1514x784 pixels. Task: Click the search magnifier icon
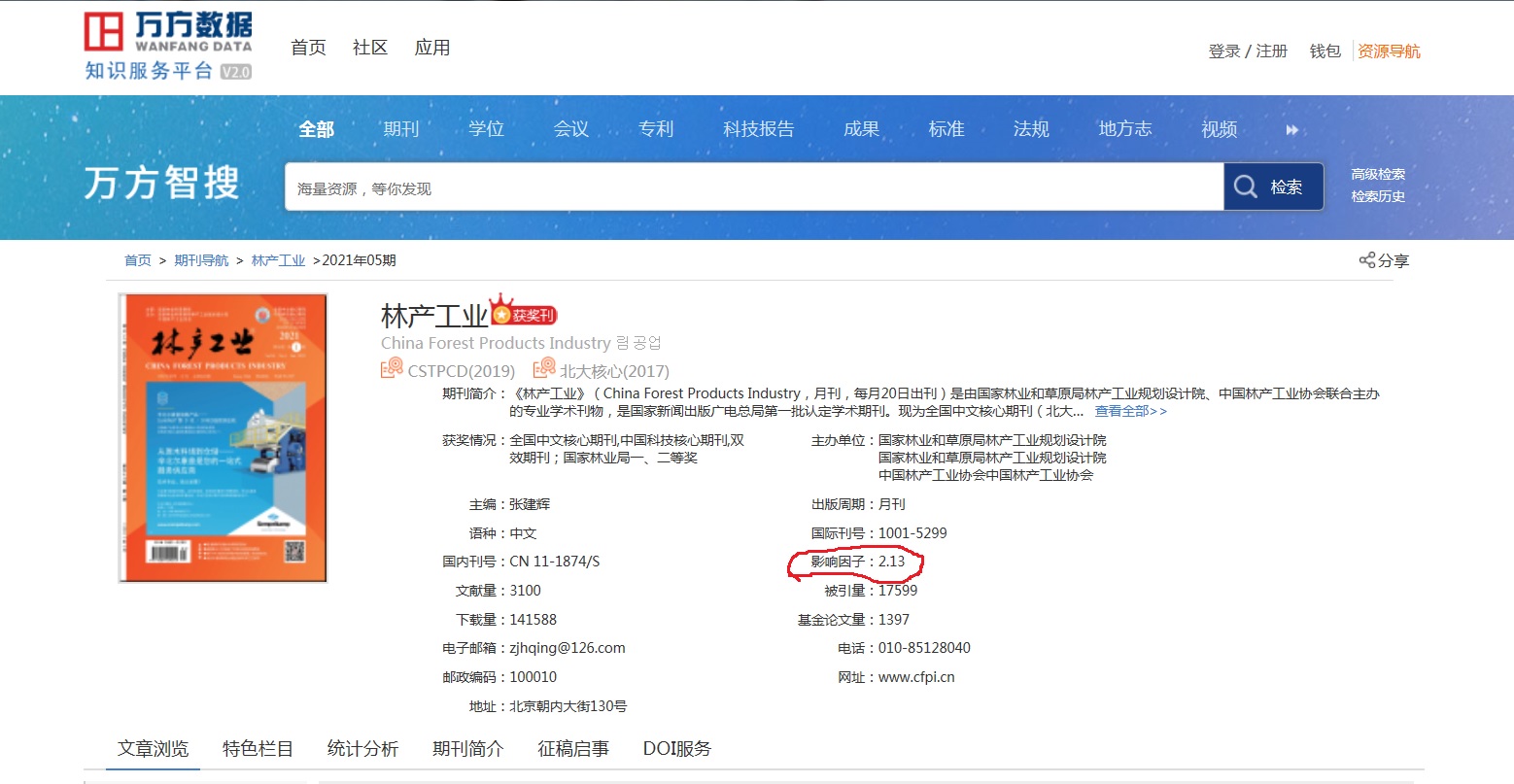coord(1246,187)
